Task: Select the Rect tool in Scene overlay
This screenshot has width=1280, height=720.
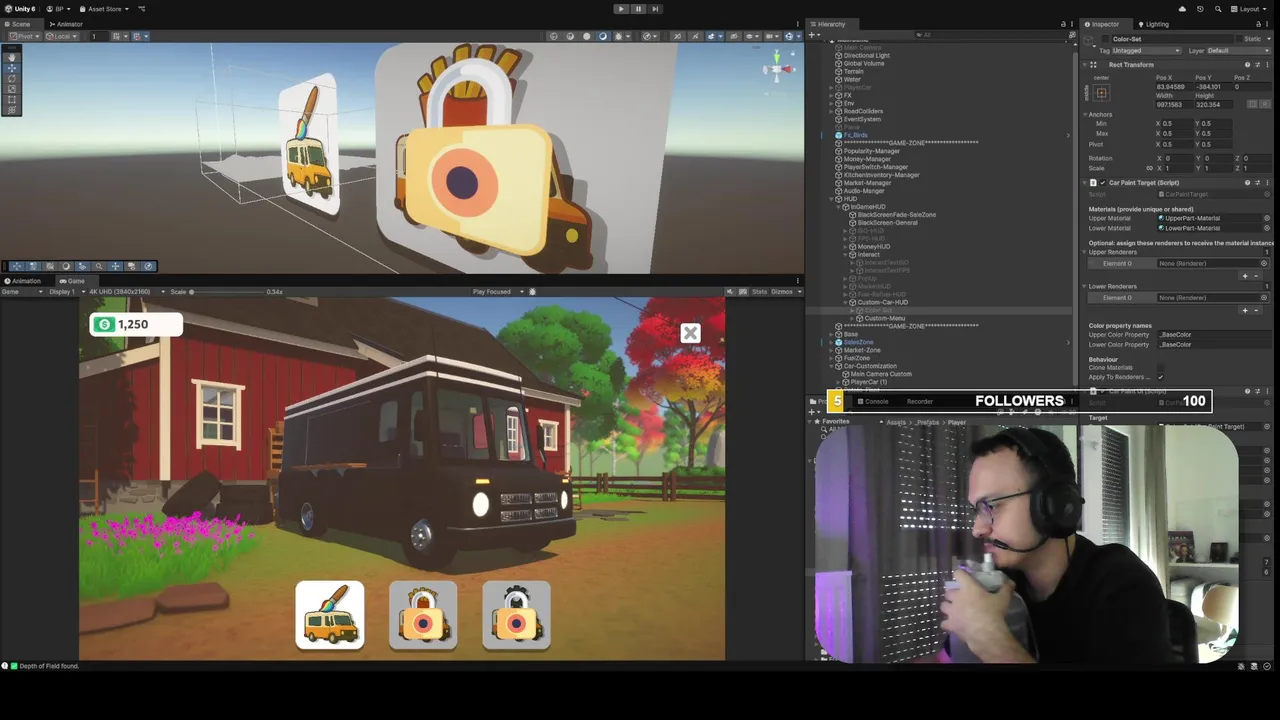Action: click(x=12, y=99)
